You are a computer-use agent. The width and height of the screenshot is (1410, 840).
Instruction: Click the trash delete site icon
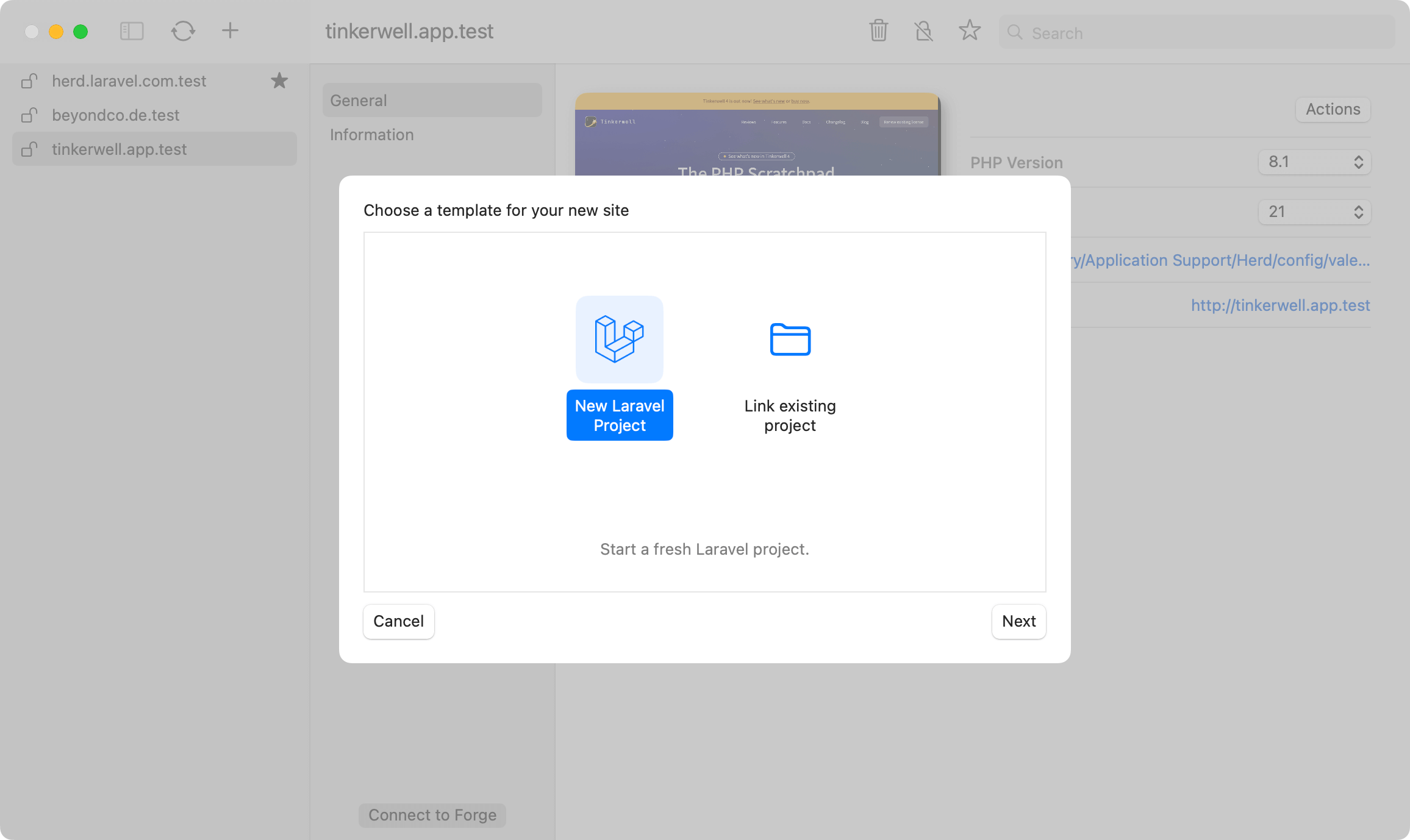878,30
